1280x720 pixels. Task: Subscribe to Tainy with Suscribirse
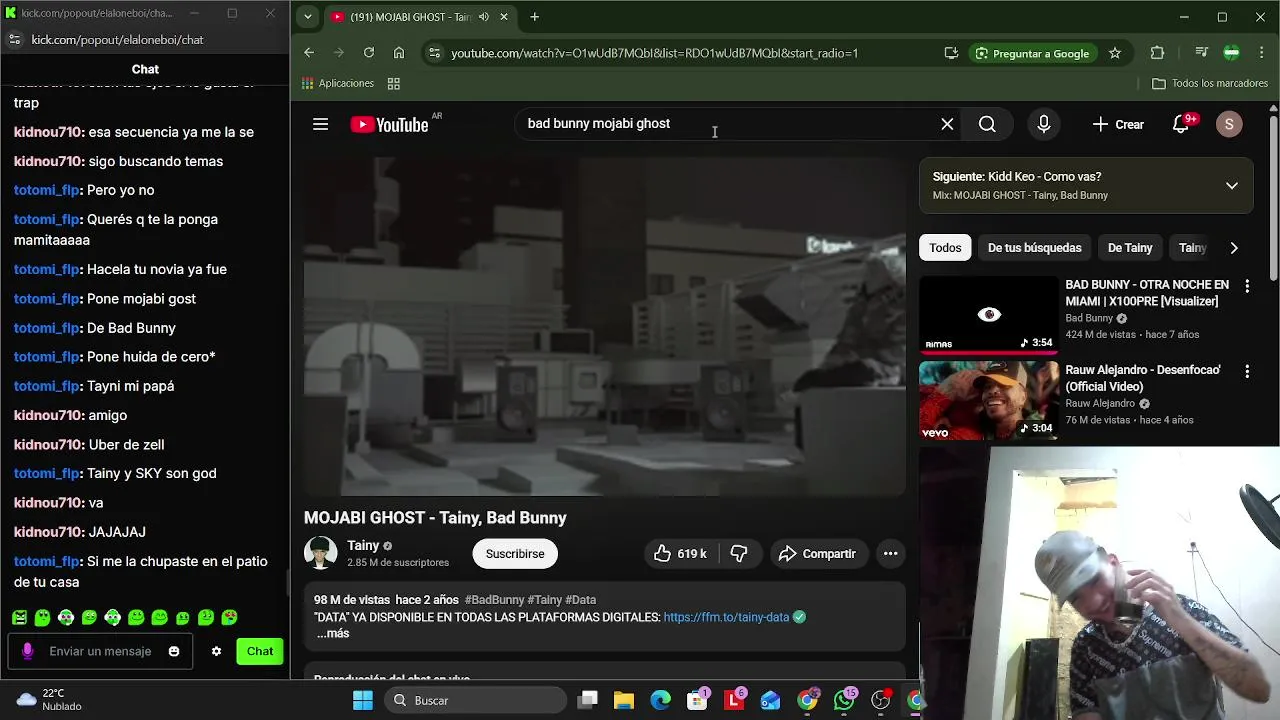[x=515, y=553]
